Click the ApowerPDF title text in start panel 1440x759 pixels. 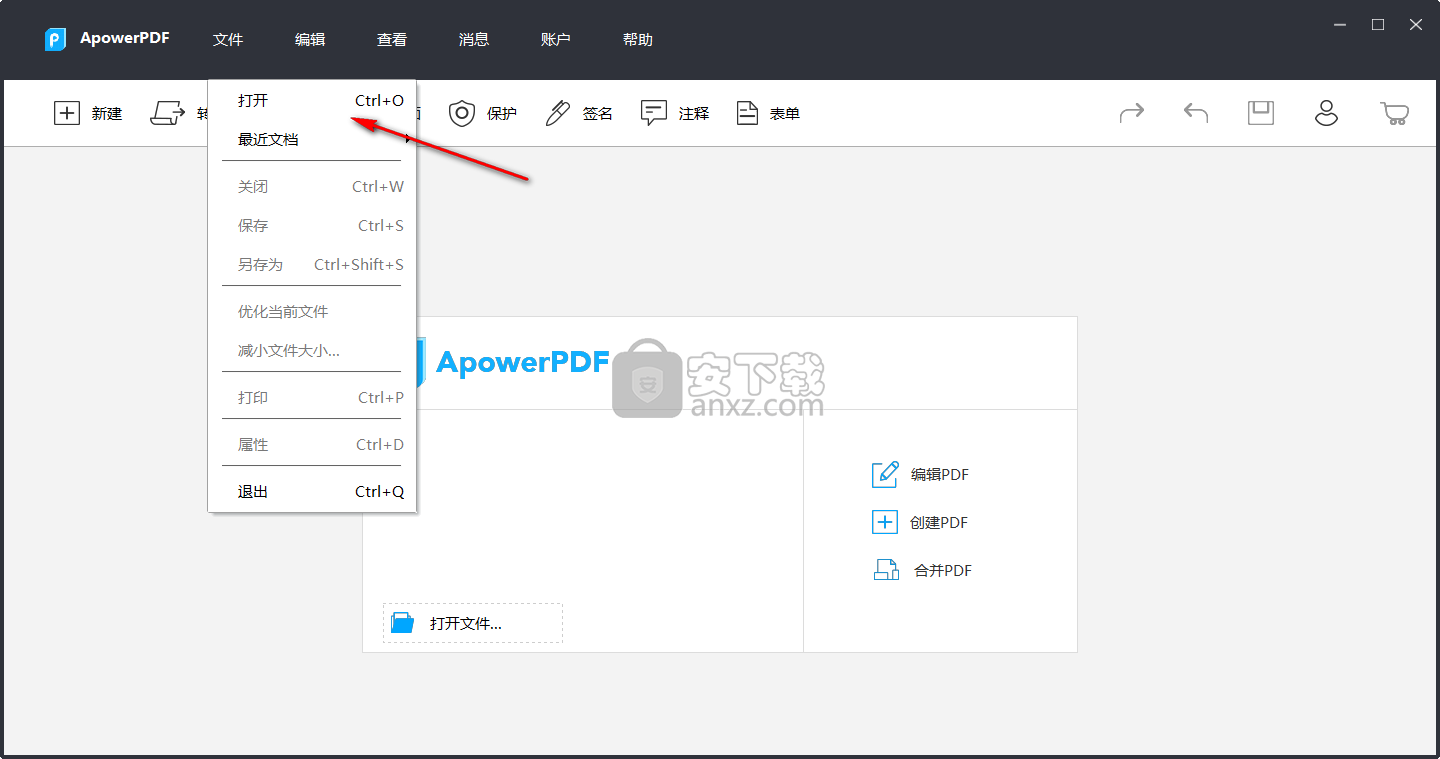[523, 361]
